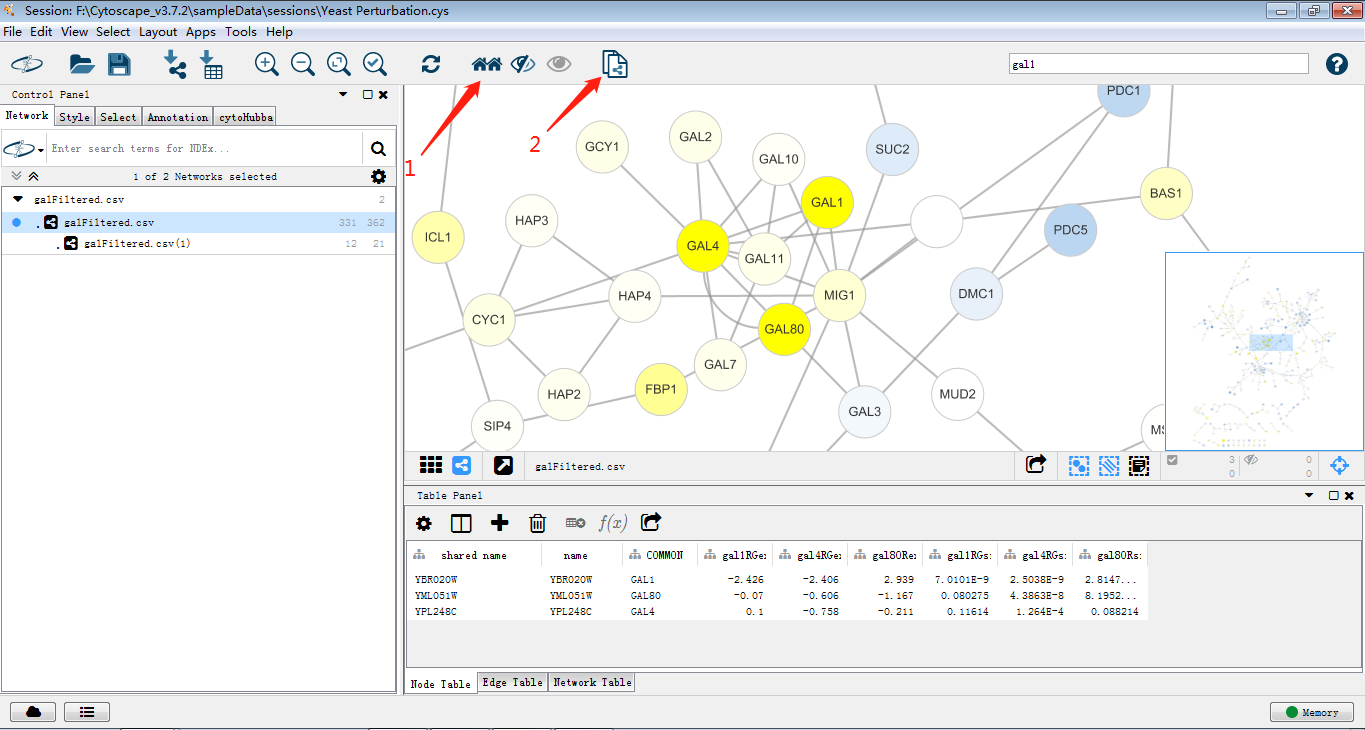Click the Memory status button
1365x730 pixels.
pos(1312,712)
